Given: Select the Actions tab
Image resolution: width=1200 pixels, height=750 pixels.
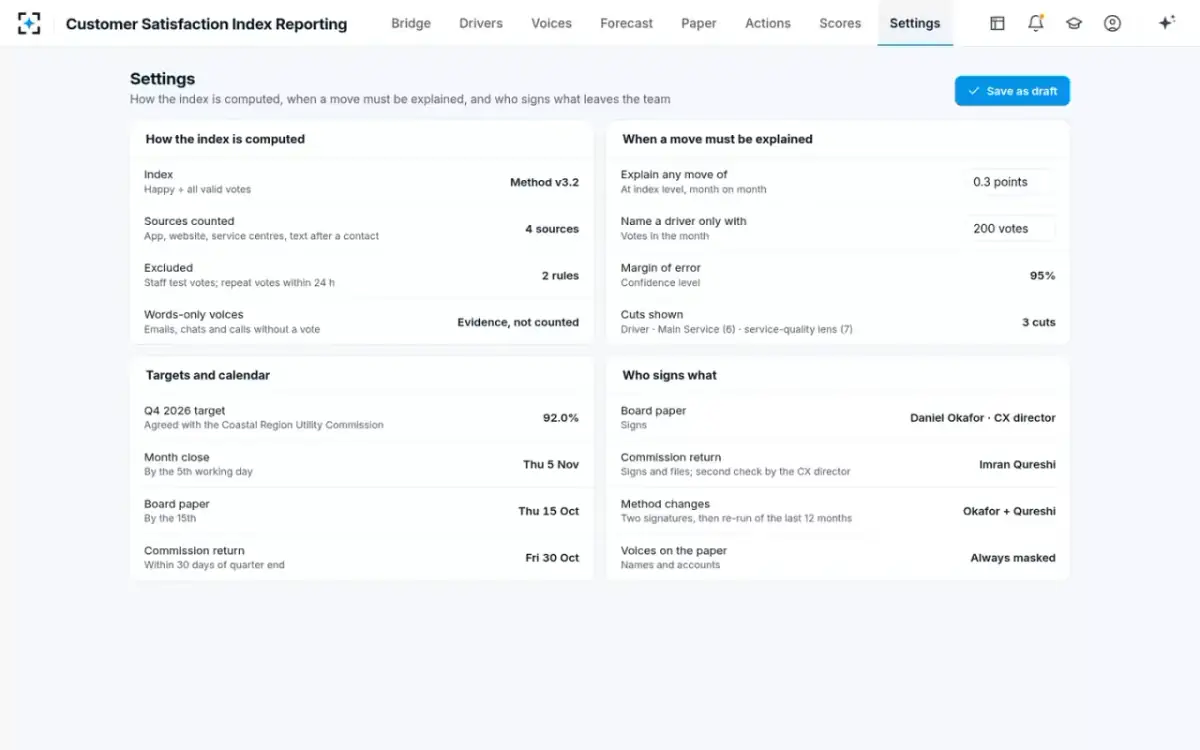Looking at the screenshot, I should [x=768, y=23].
